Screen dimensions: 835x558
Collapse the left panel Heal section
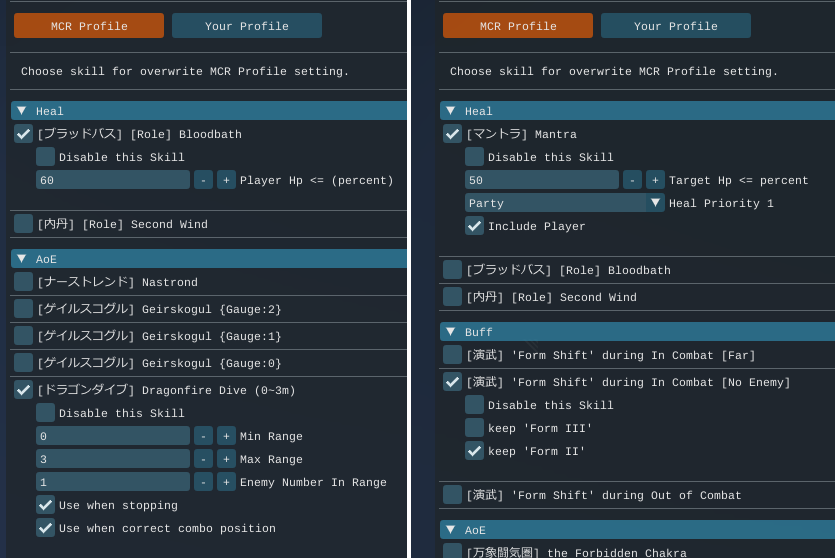click(x=21, y=111)
